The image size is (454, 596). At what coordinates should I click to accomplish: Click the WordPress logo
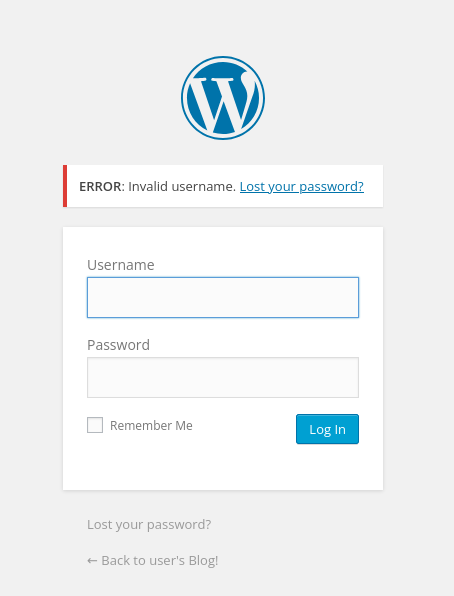[x=223, y=98]
